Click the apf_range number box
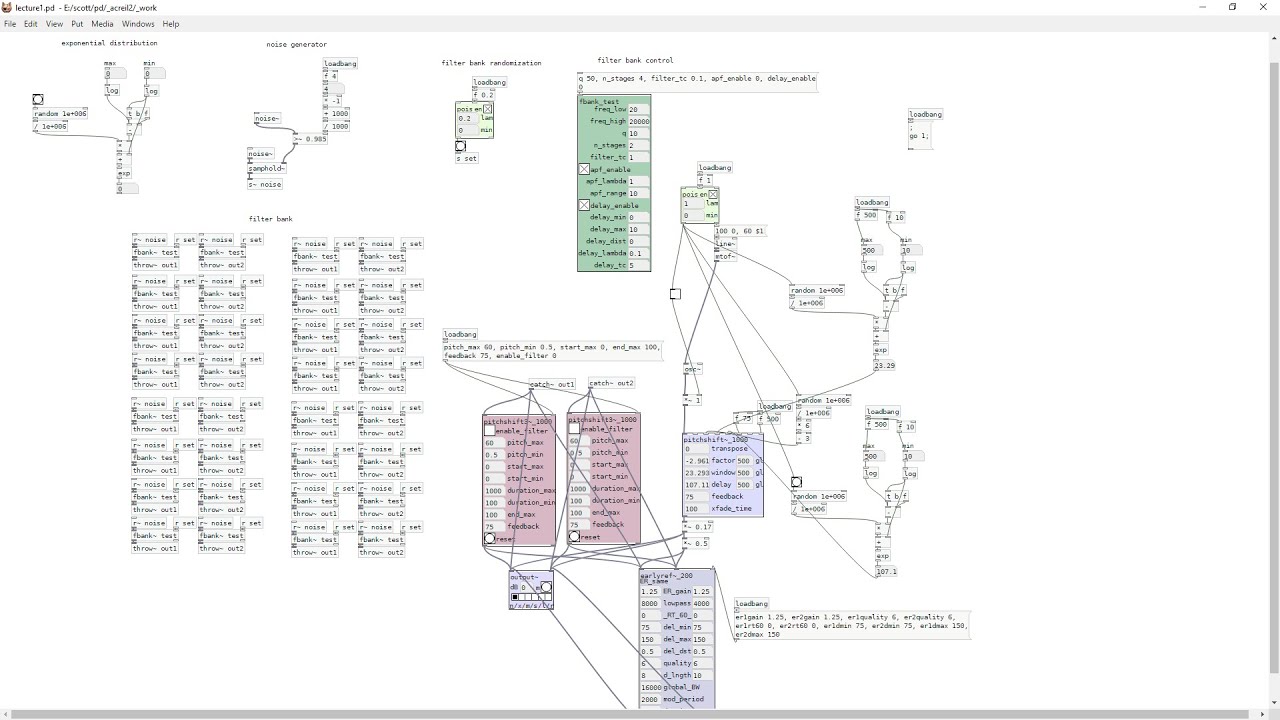 638,194
